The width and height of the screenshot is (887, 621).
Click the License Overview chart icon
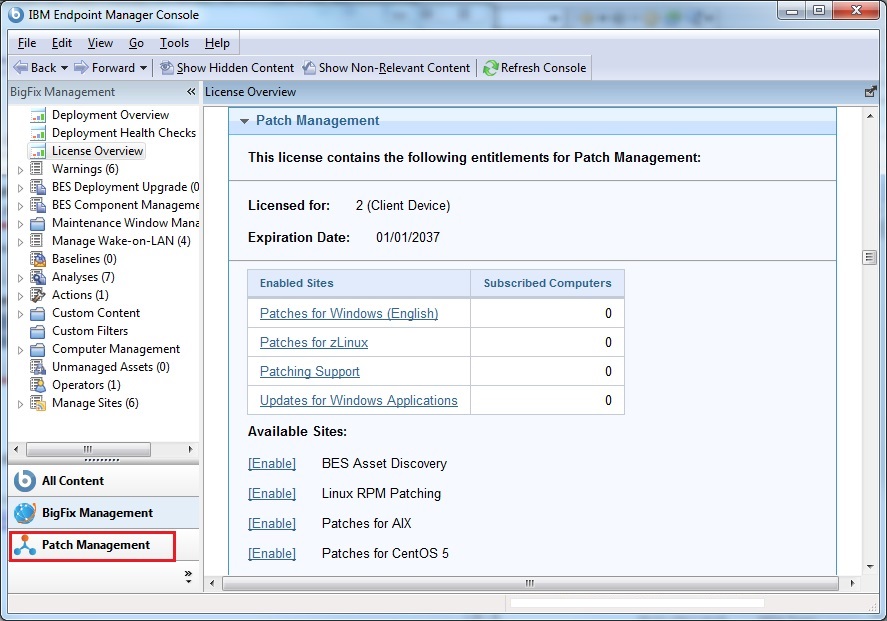tap(38, 152)
